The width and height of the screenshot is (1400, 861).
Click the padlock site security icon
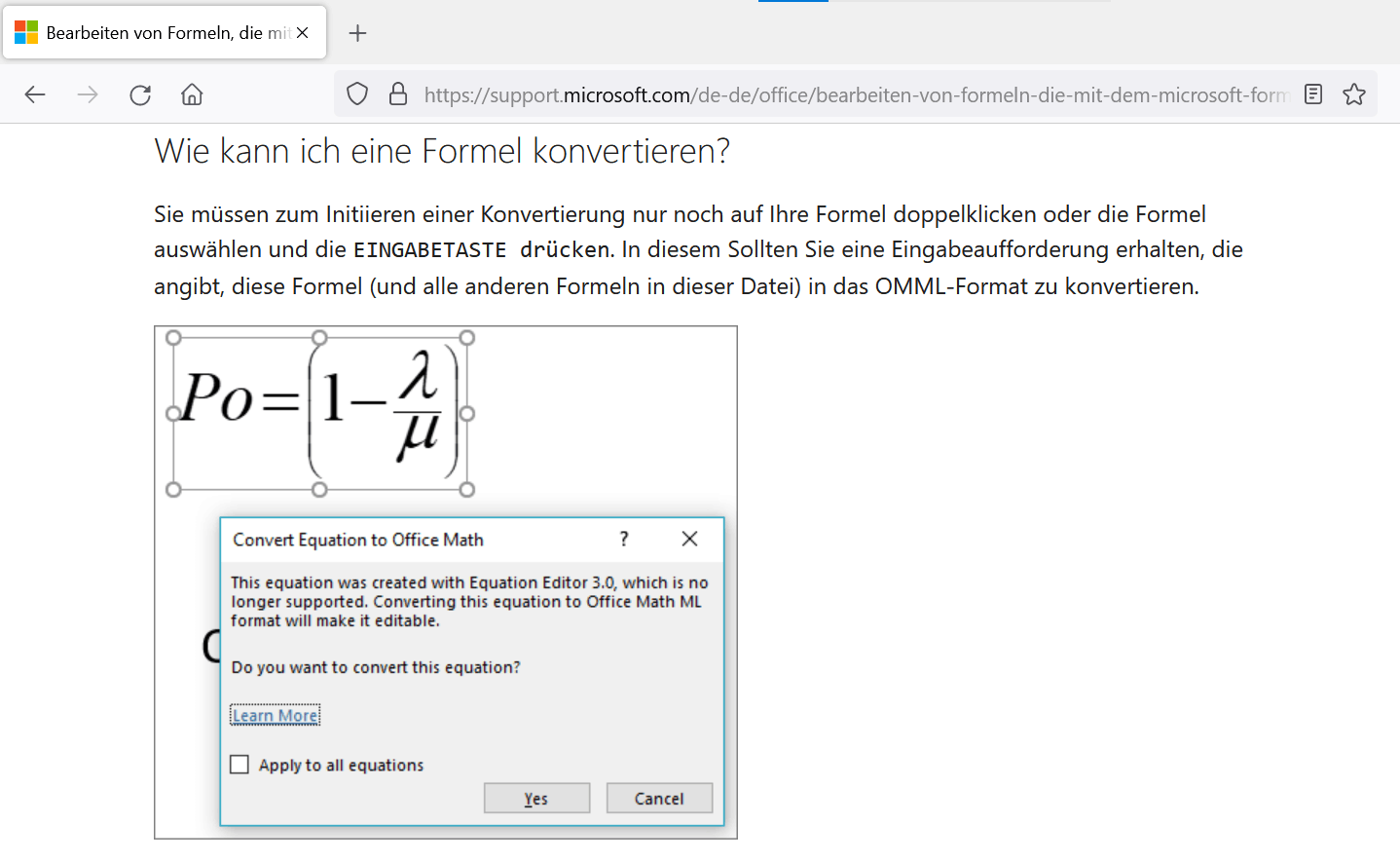pyautogui.click(x=398, y=94)
